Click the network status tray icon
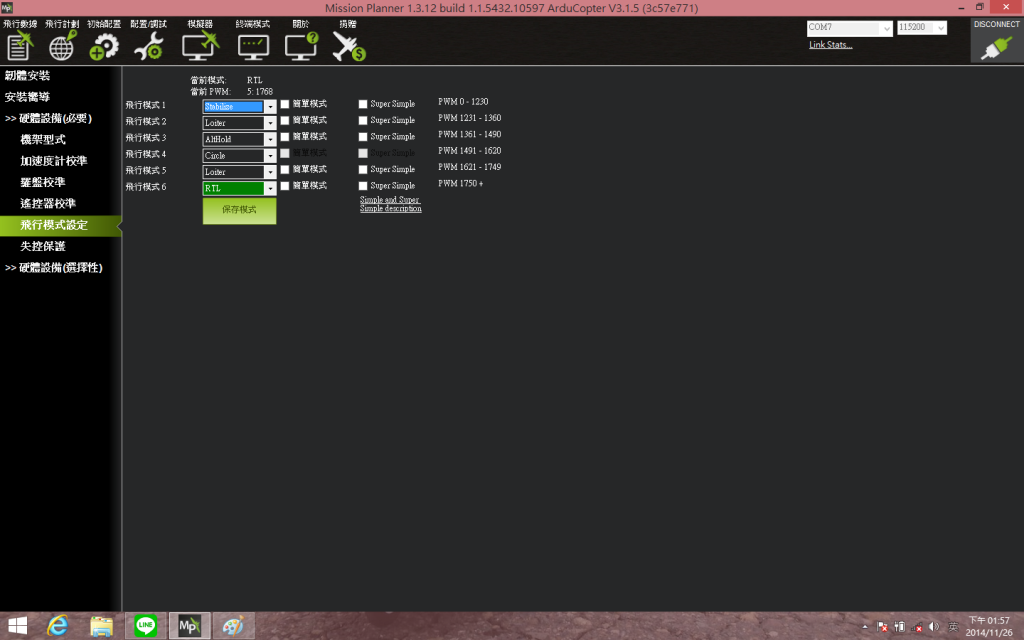The width and height of the screenshot is (1024, 640). coord(917,627)
